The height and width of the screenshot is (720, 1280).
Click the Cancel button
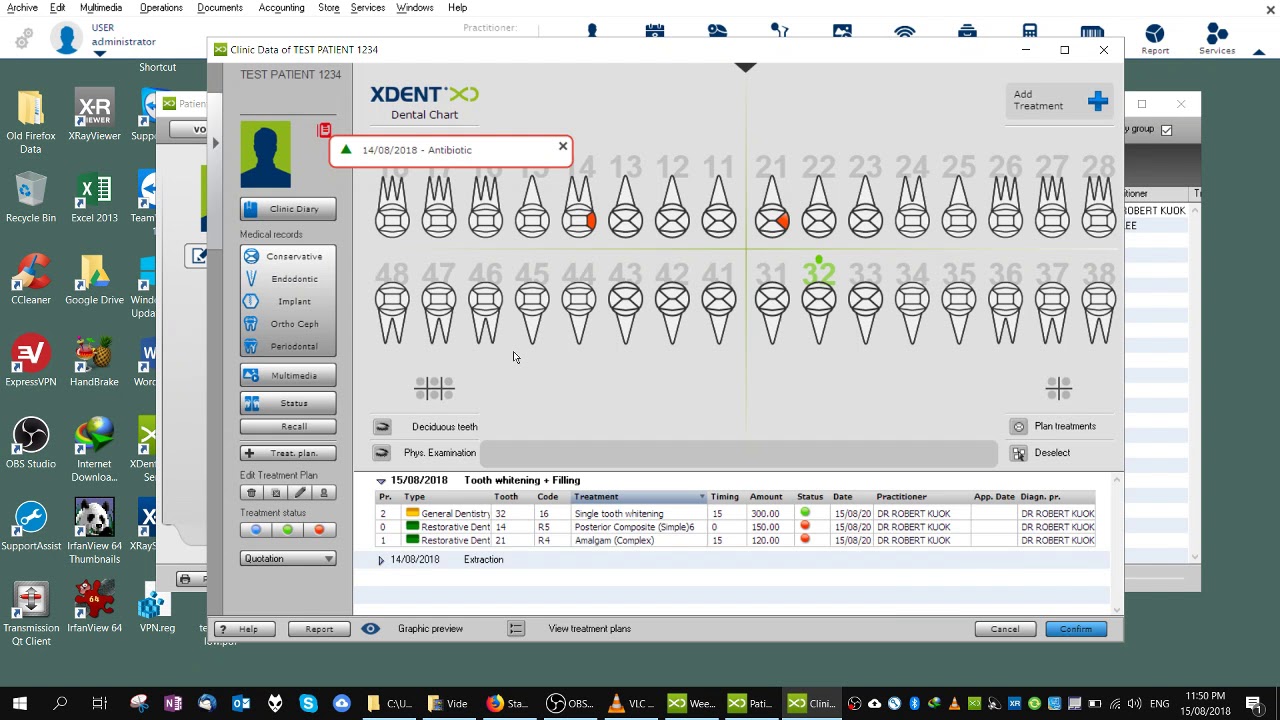pos(1005,629)
